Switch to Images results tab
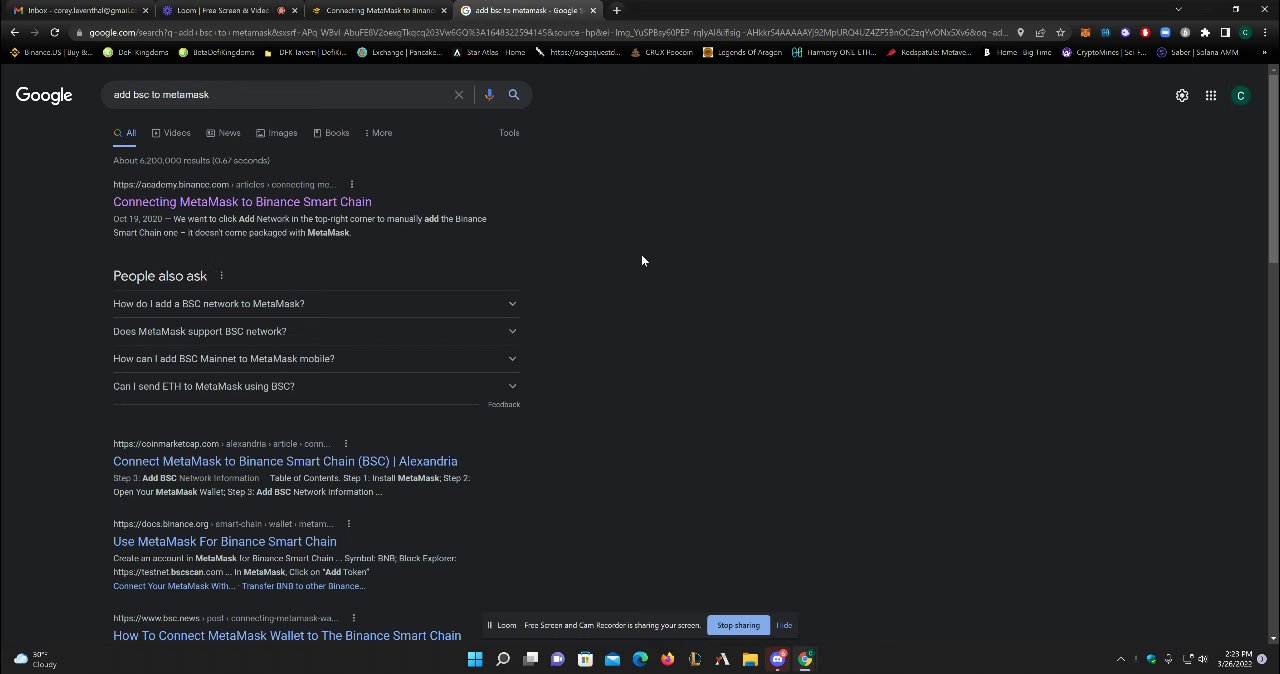The width and height of the screenshot is (1280, 674). [276, 133]
